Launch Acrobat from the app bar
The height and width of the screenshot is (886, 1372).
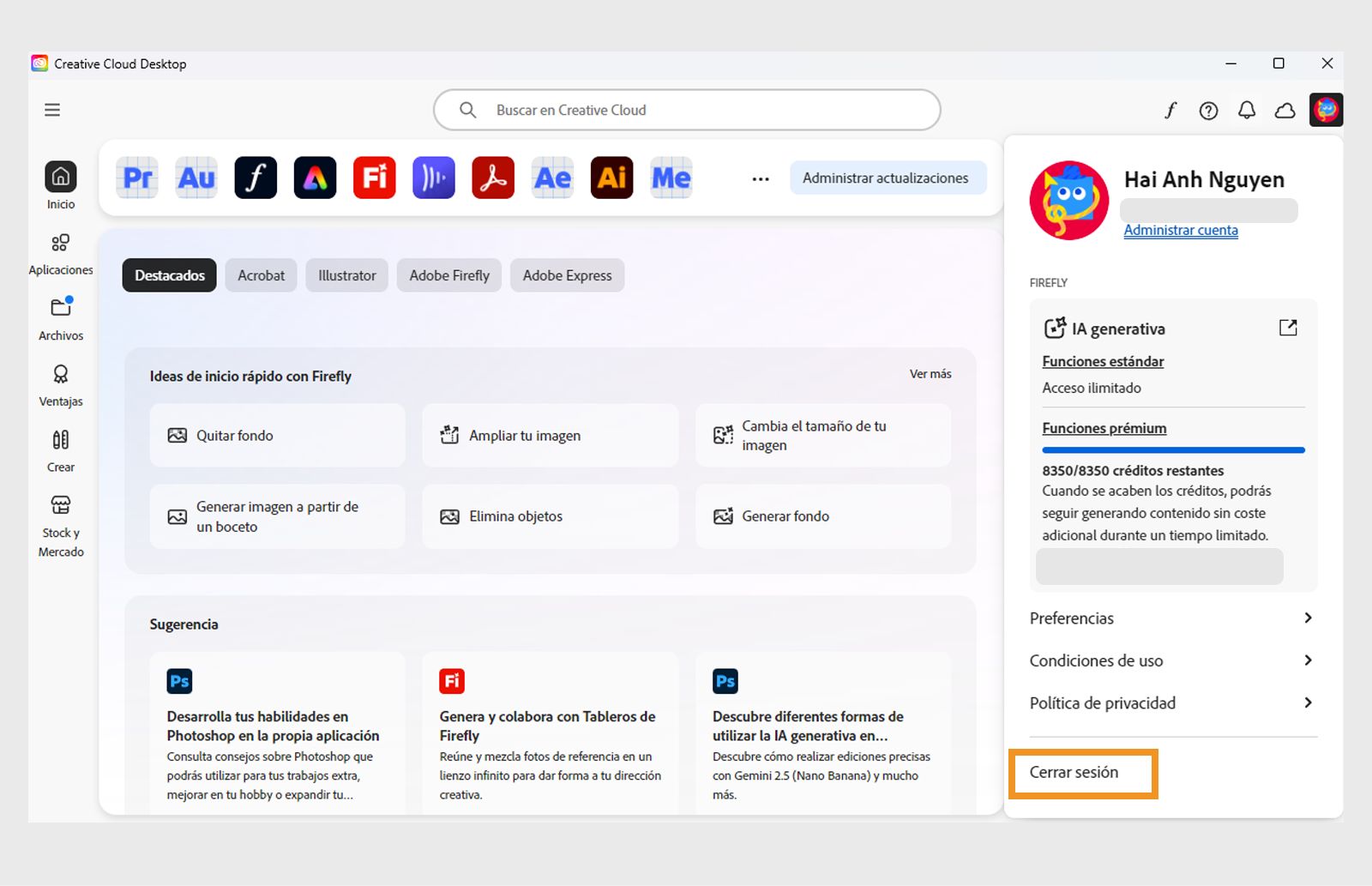pyautogui.click(x=493, y=178)
